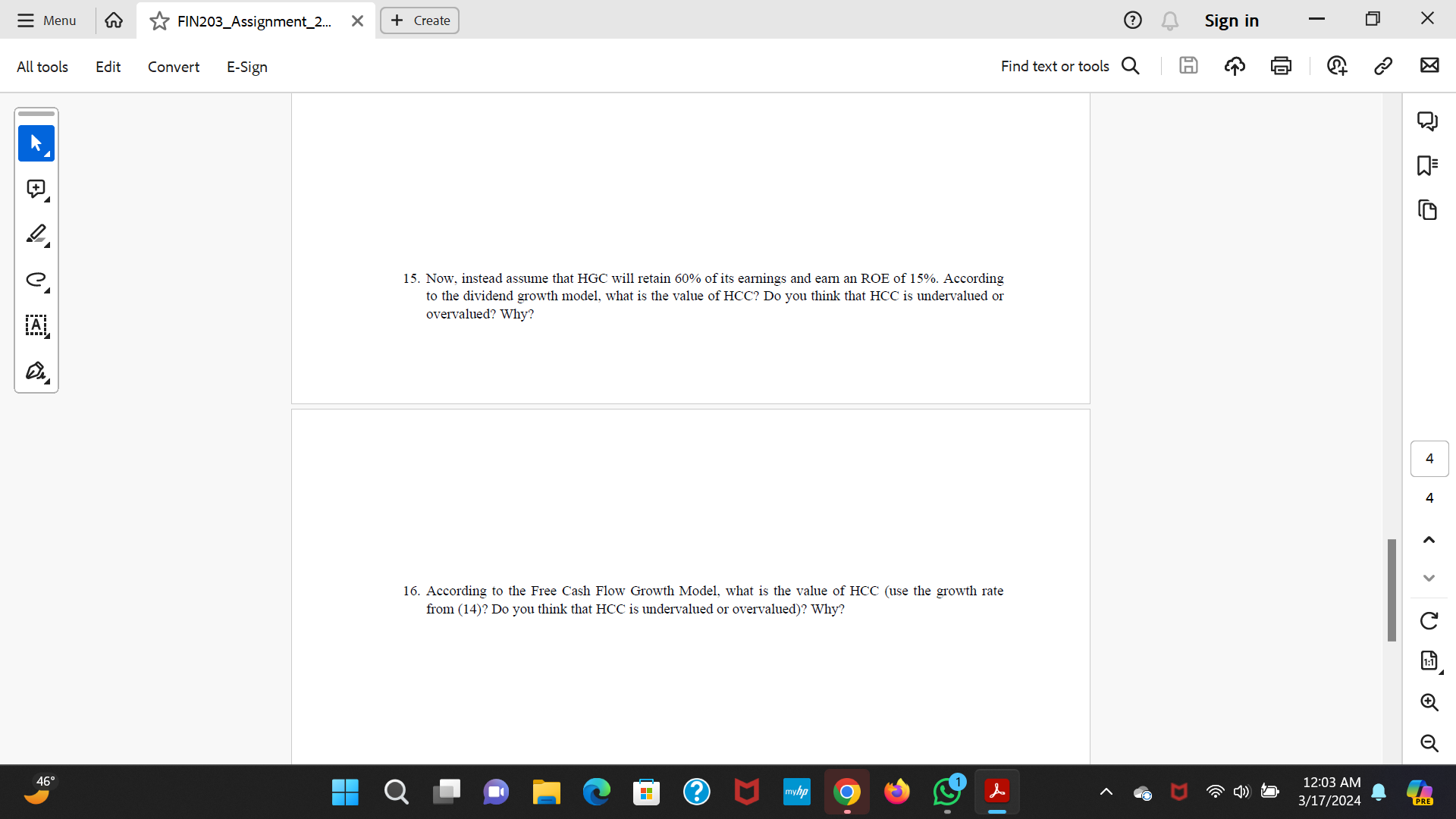1456x819 pixels.
Task: Print the PDF document
Action: [x=1281, y=65]
